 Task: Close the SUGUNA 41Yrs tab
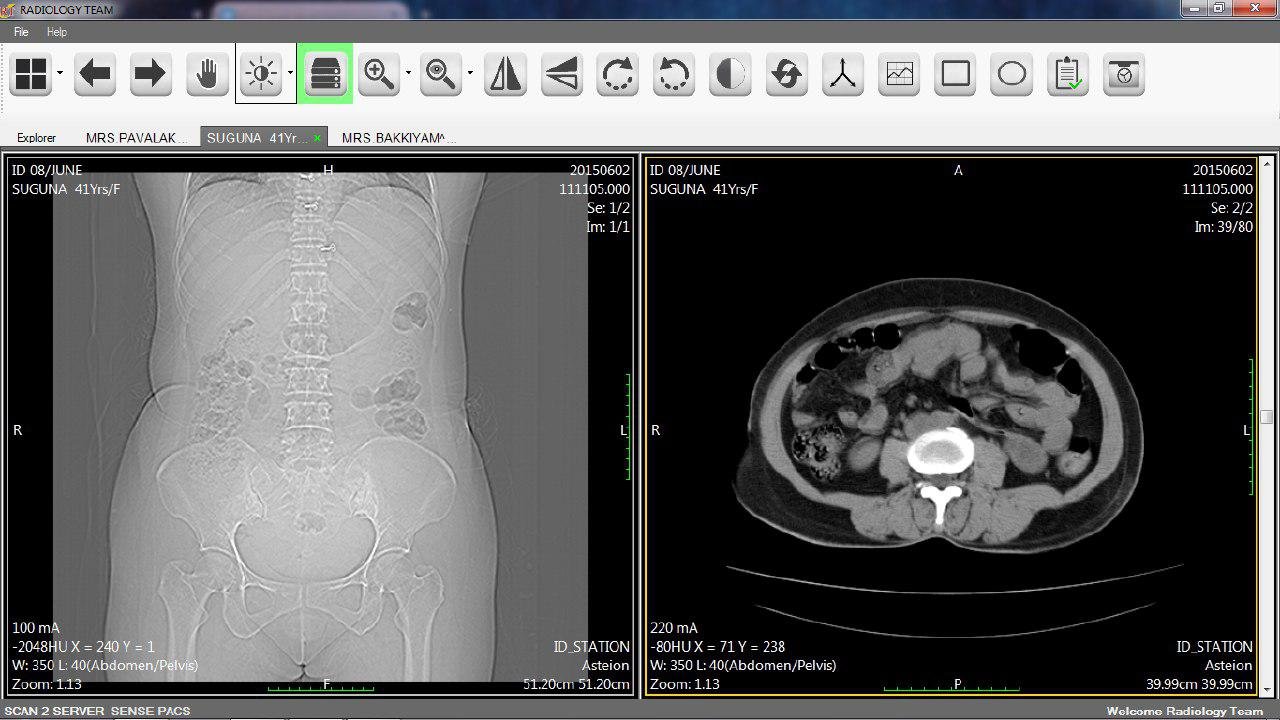click(317, 138)
